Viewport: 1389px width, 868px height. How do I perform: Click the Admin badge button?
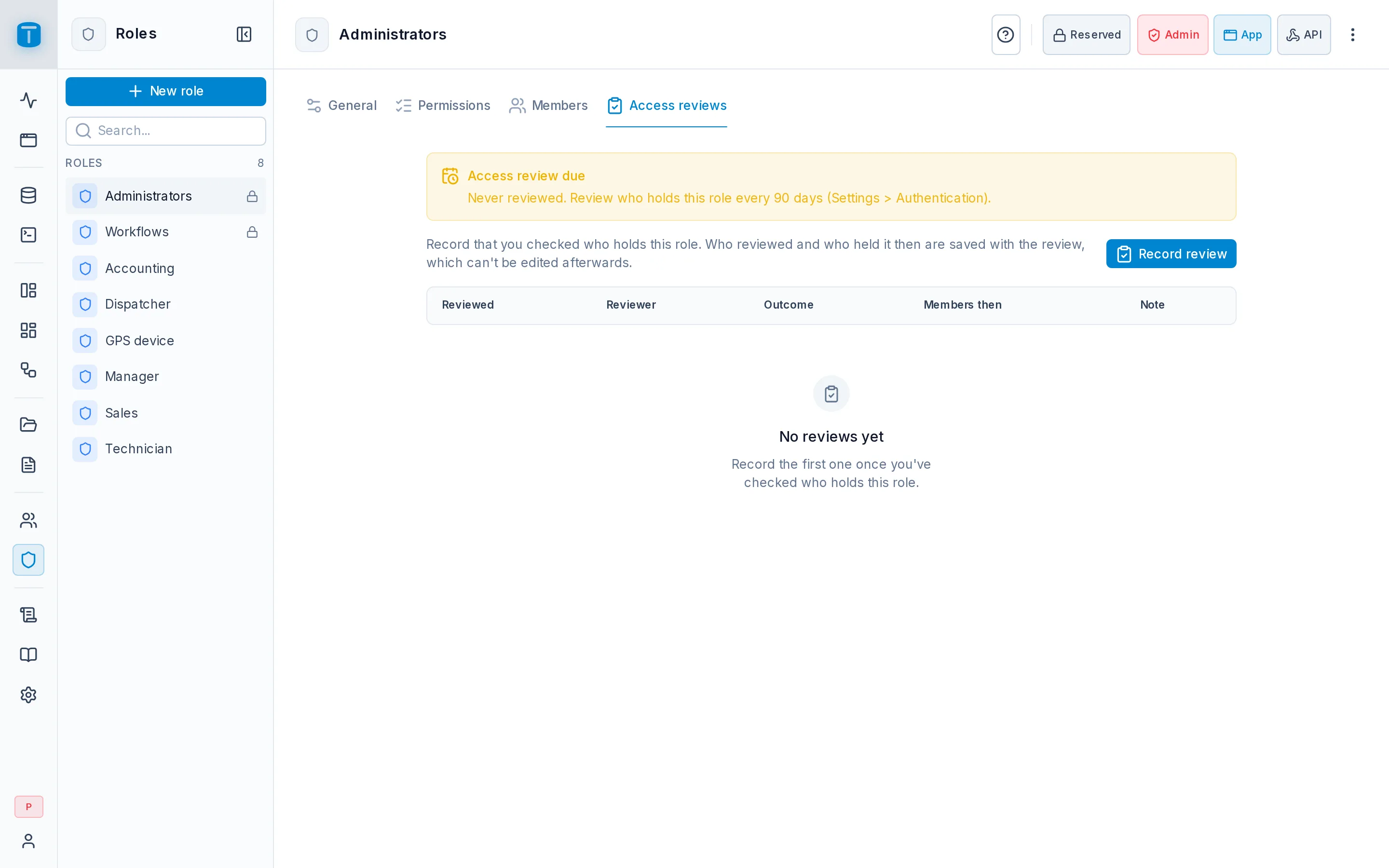point(1172,34)
